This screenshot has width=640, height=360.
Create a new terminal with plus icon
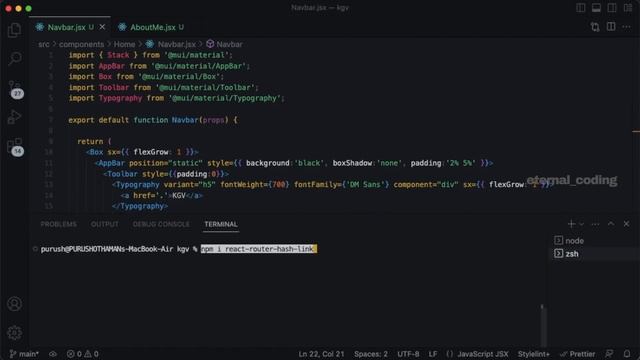tap(571, 224)
